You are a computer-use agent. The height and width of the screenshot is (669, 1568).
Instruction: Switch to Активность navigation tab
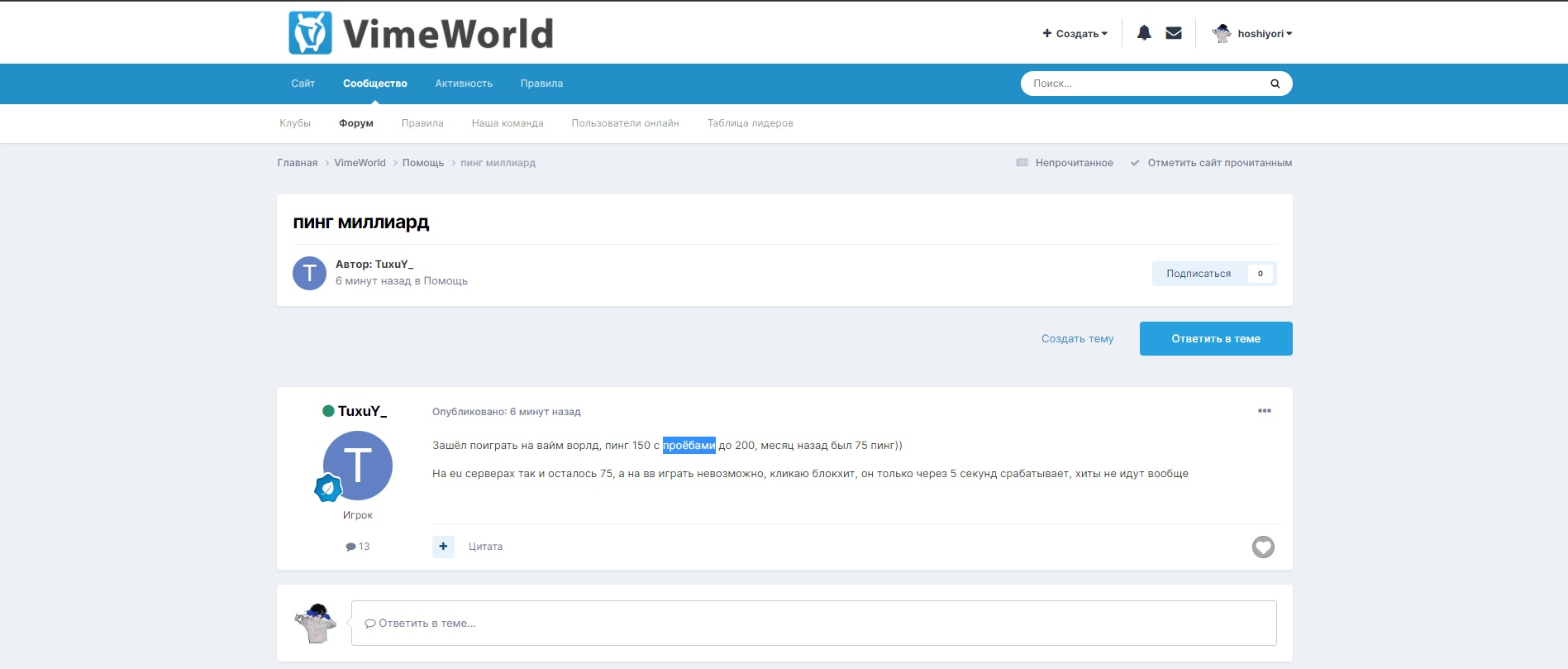[x=464, y=84]
